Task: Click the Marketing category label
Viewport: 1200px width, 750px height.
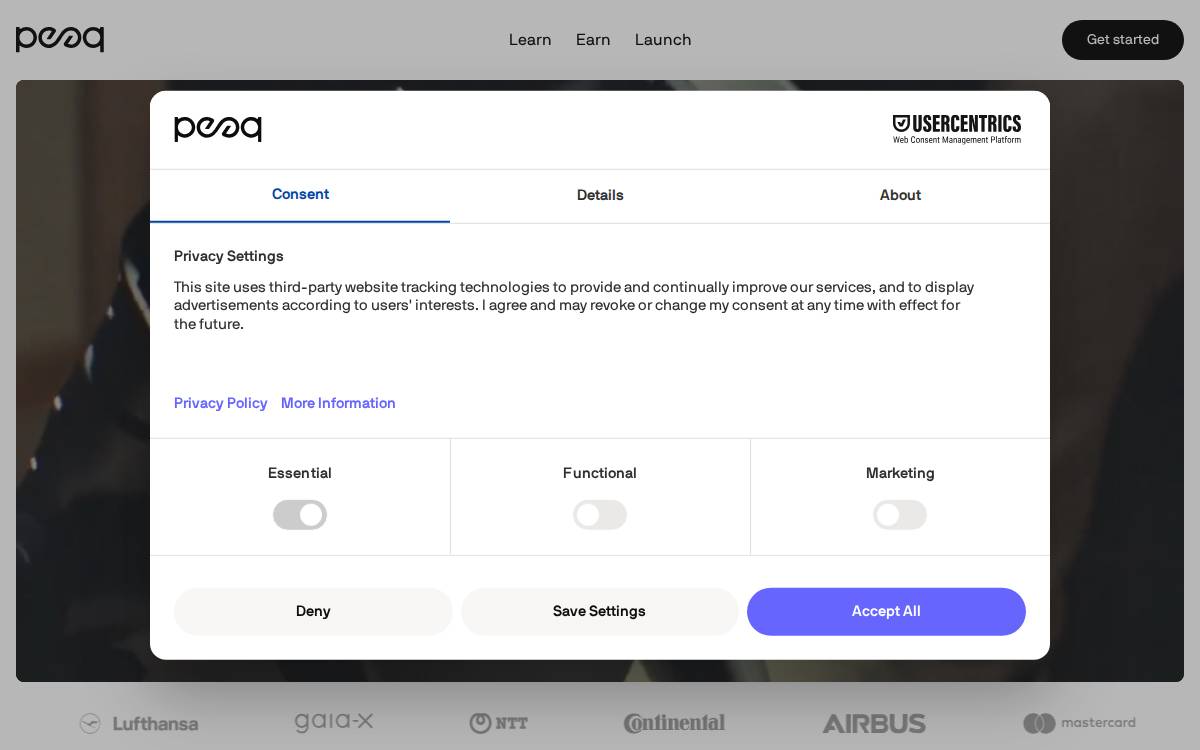Action: click(x=900, y=473)
